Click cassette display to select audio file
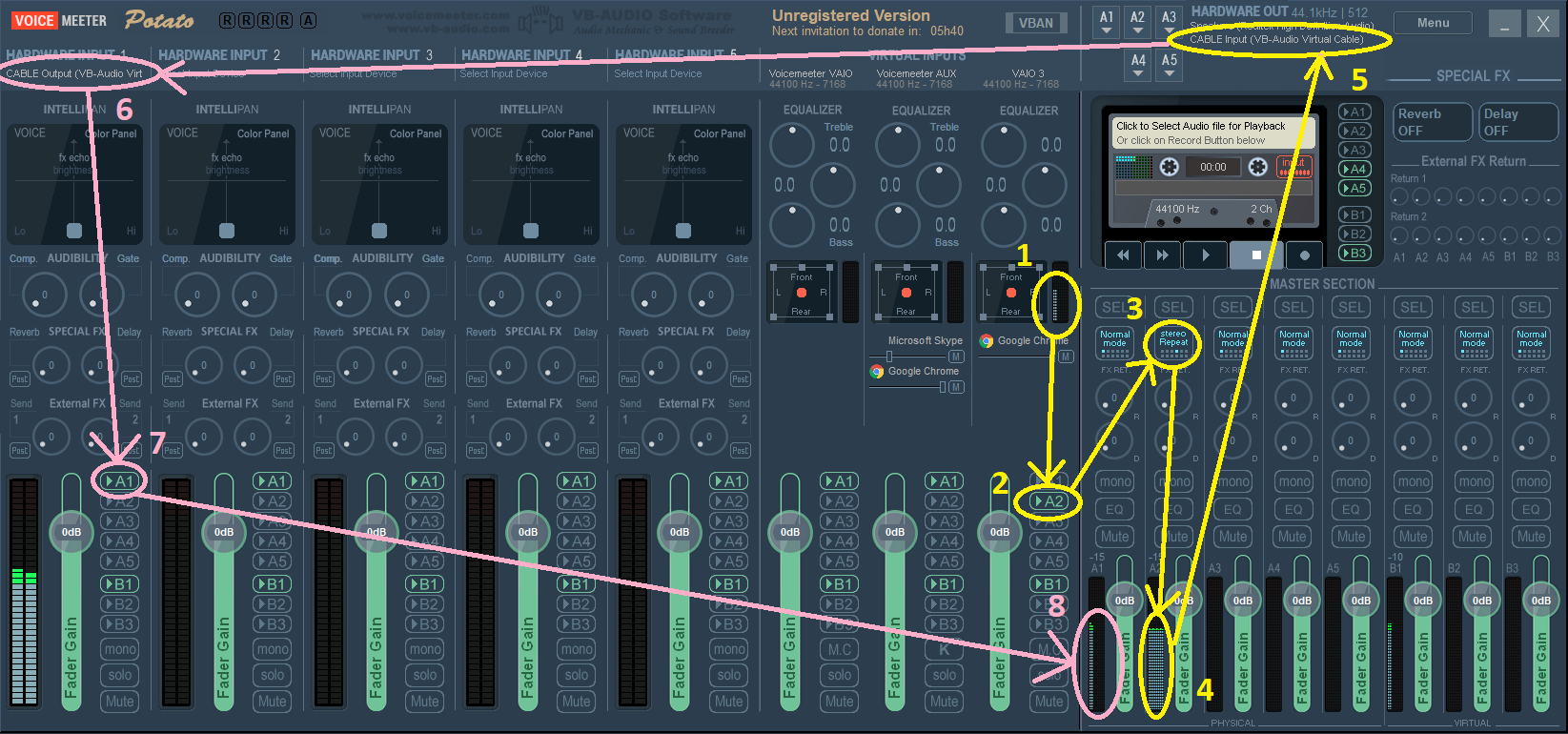 click(1212, 133)
